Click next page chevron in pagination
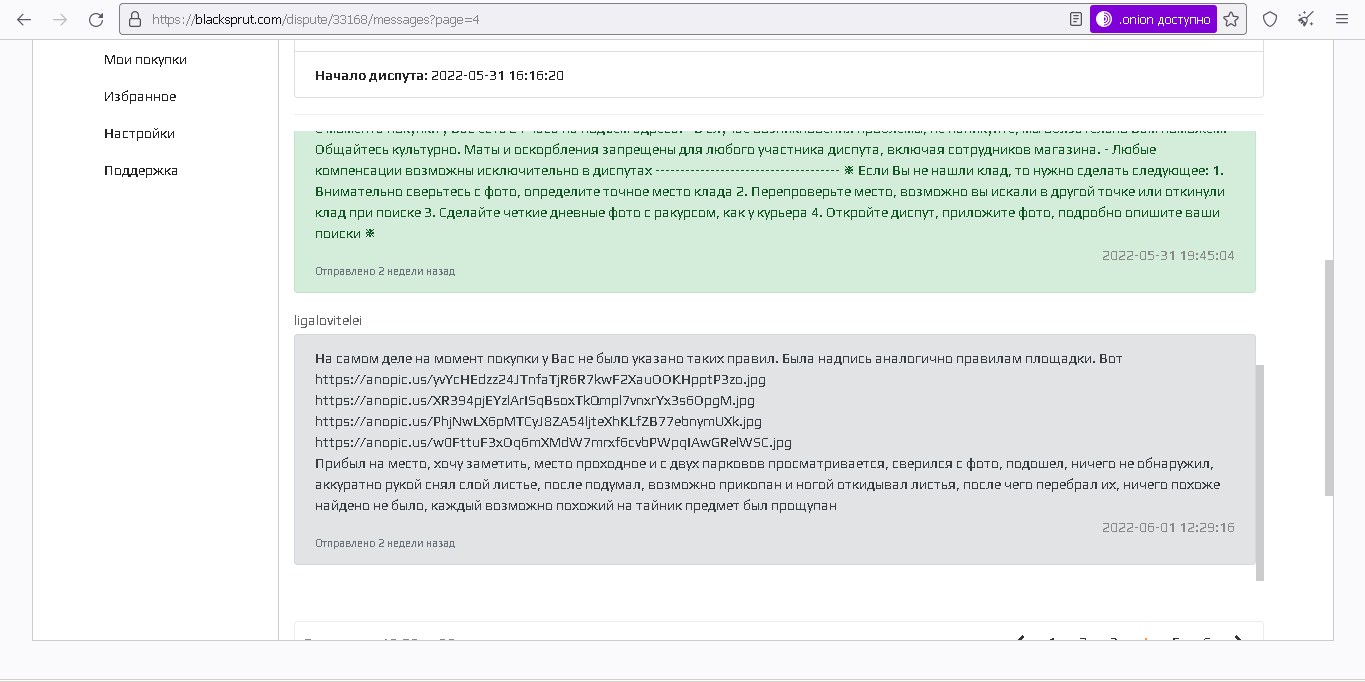Image resolution: width=1365 pixels, height=682 pixels. 1238,638
